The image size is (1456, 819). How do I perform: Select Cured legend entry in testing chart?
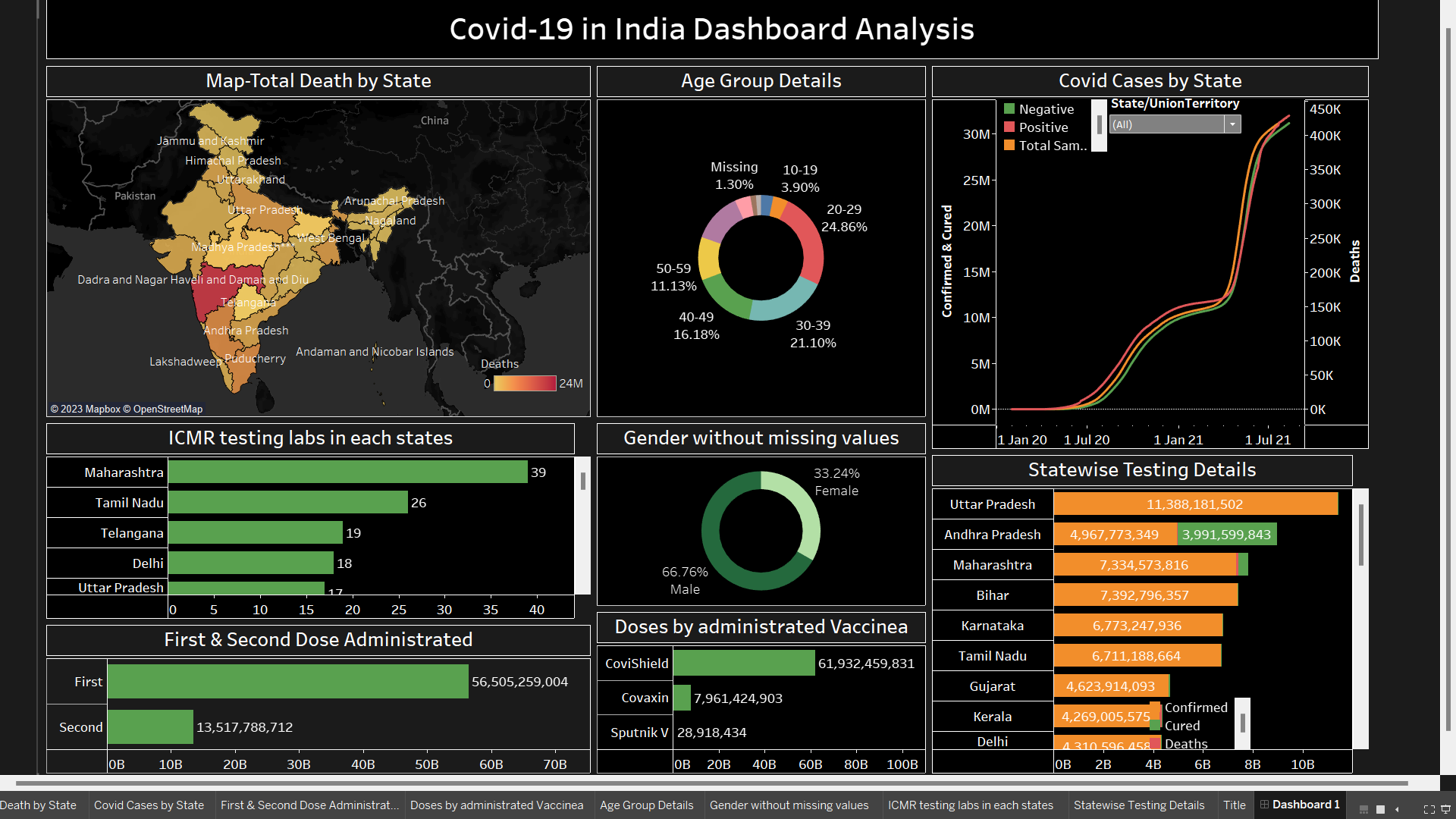point(1181,726)
